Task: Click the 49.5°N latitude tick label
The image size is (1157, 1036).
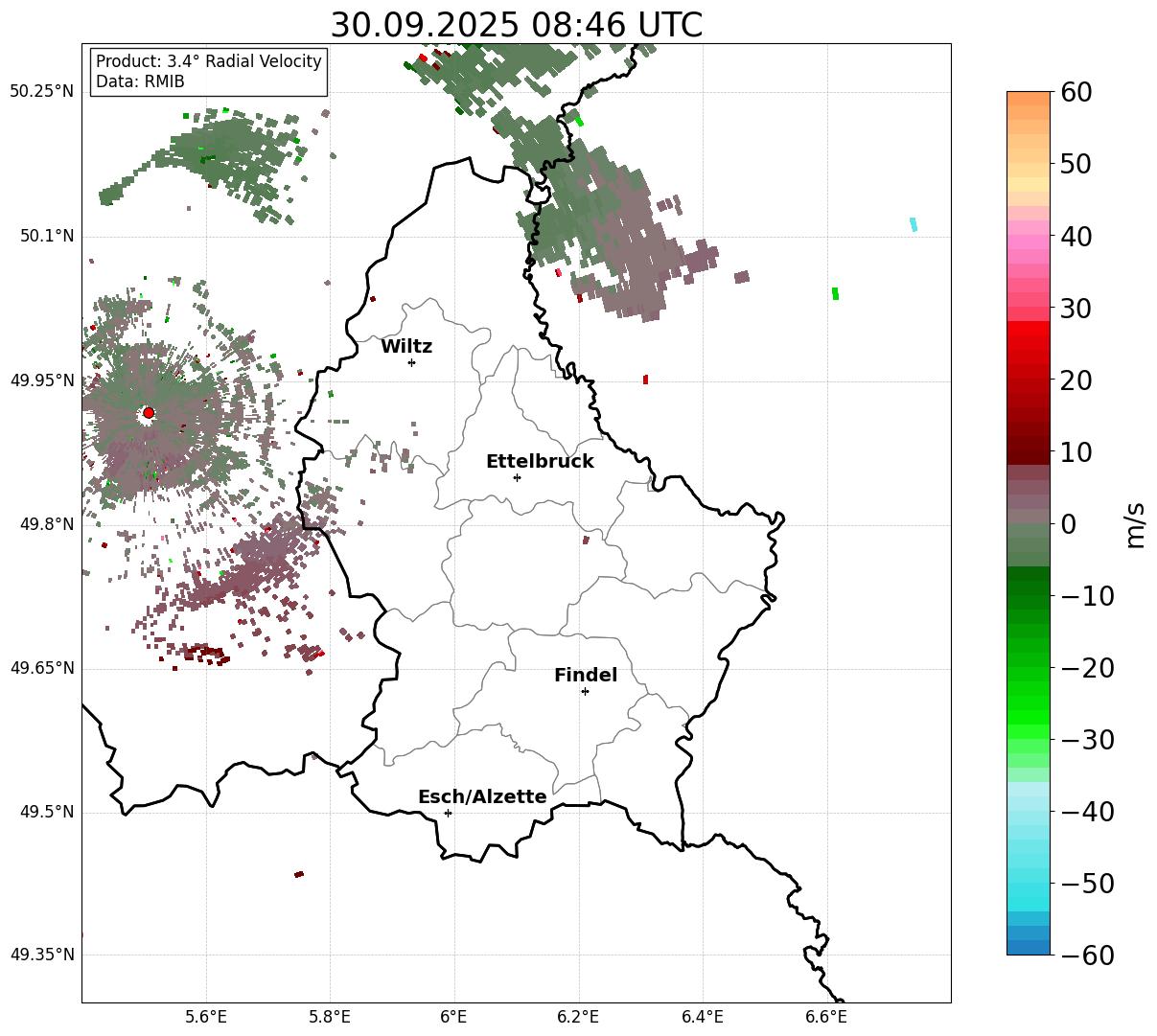Action: [x=46, y=812]
